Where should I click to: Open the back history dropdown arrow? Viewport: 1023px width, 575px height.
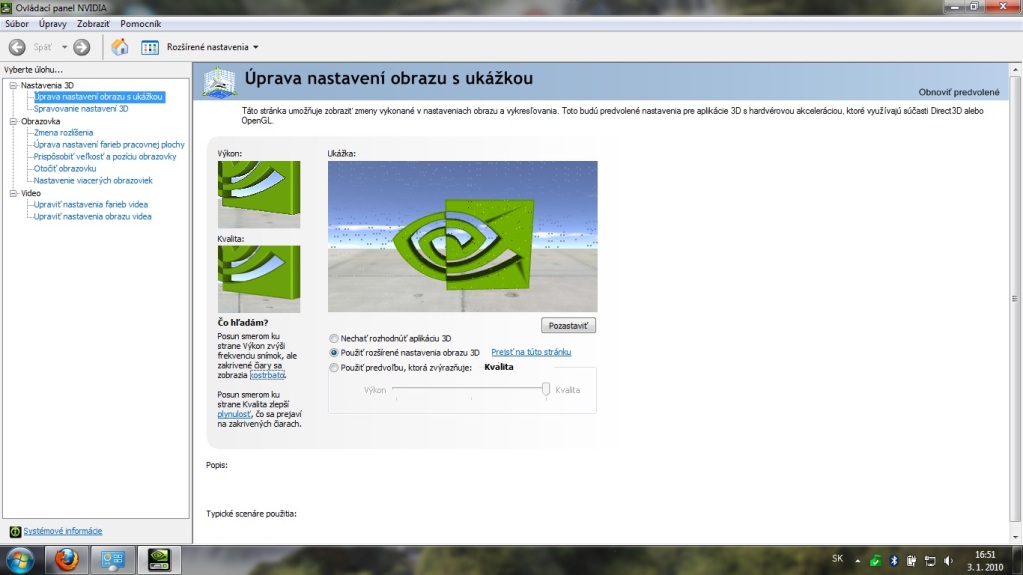point(64,47)
